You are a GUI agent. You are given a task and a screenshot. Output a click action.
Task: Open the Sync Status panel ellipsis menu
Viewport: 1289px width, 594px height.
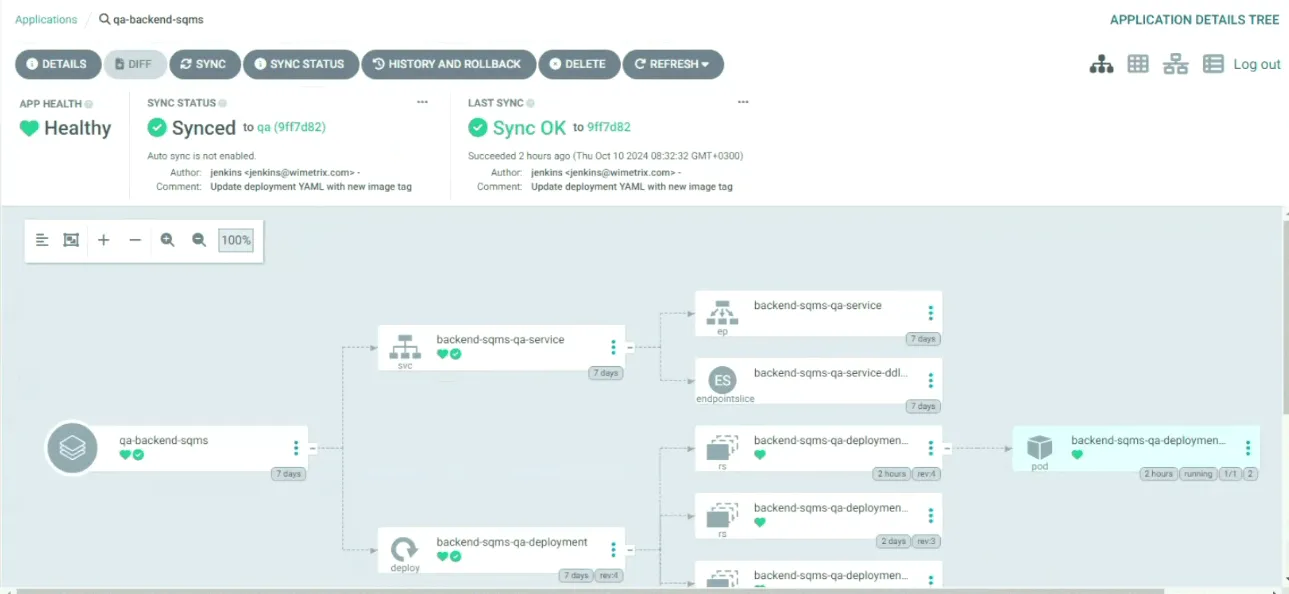click(423, 102)
